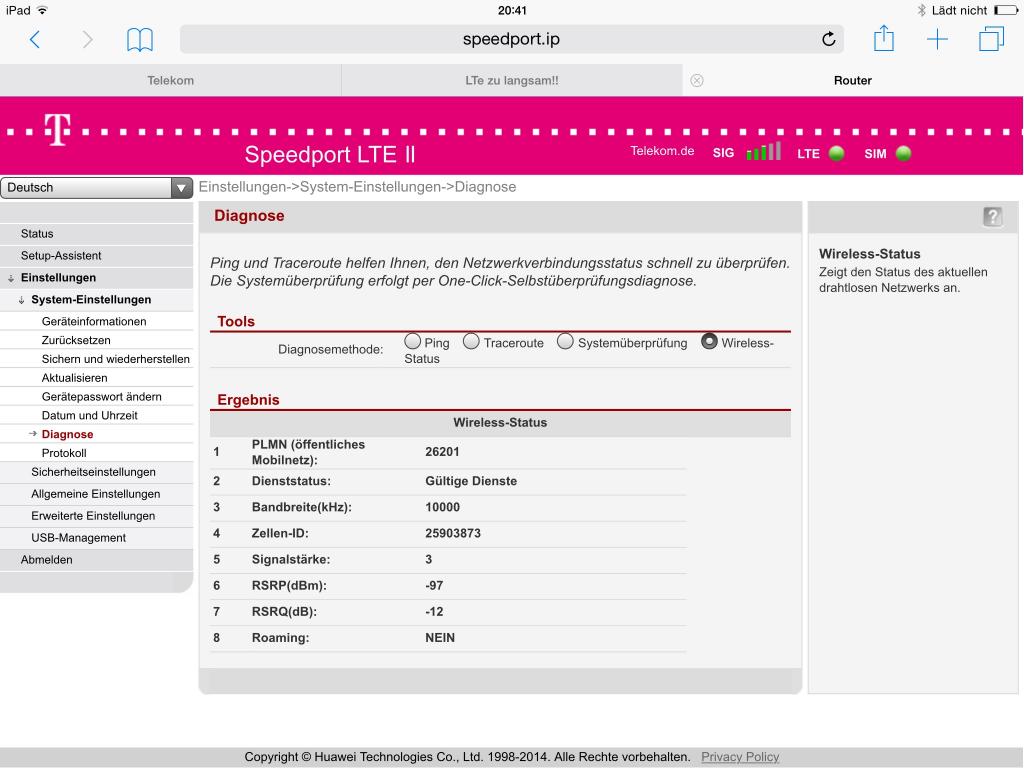Click the Speedport LTE II title
The width and height of the screenshot is (1024, 768).
click(330, 155)
